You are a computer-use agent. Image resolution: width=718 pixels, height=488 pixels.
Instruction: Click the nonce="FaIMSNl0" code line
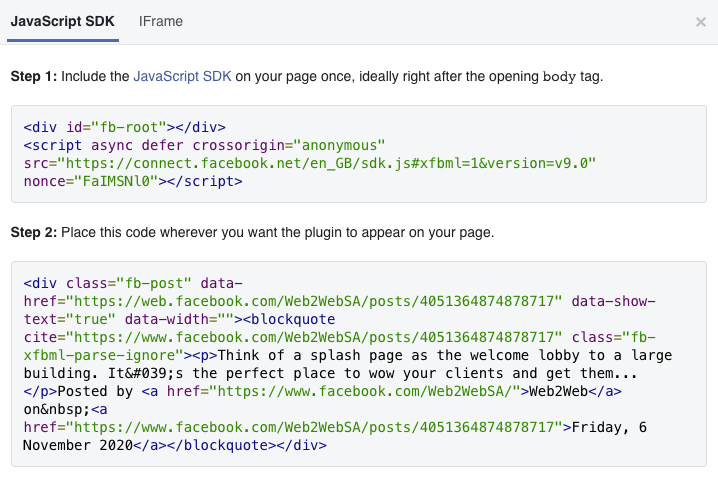point(133,181)
